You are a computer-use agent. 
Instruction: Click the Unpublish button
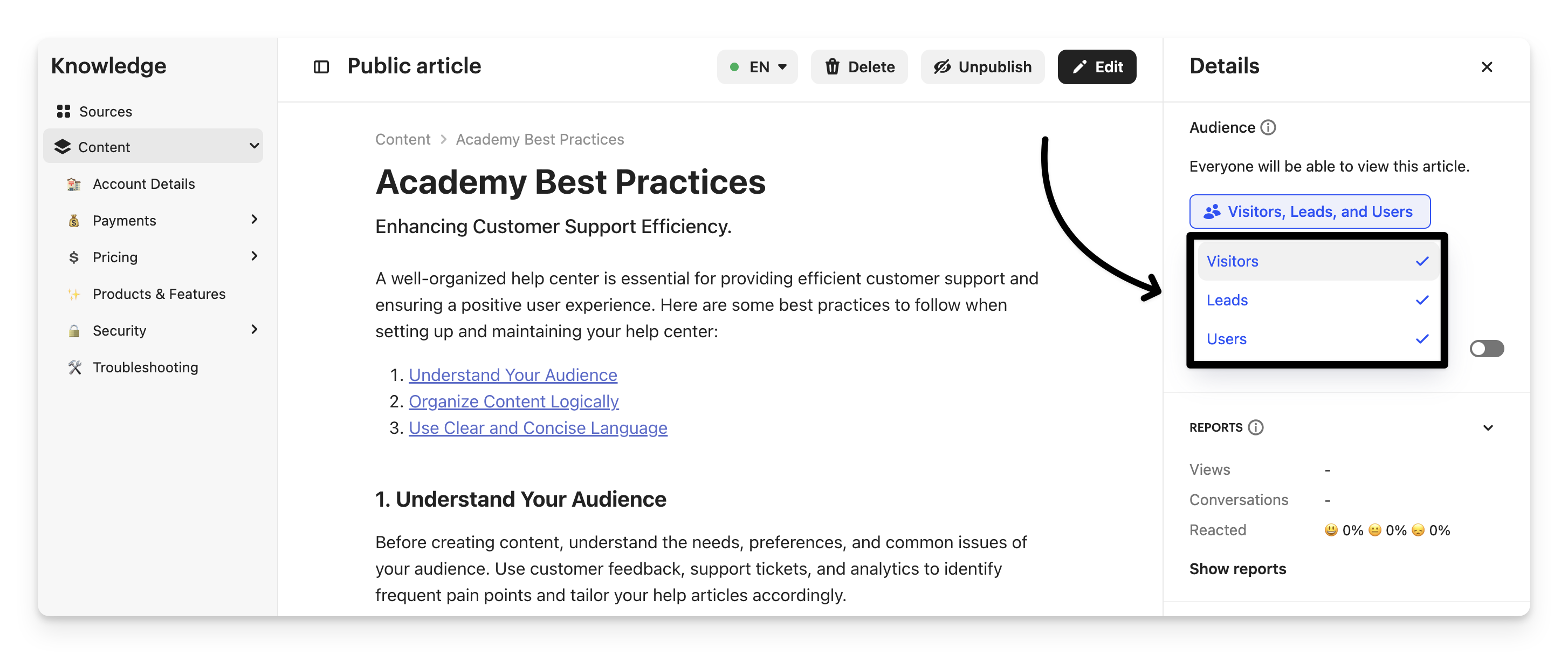982,67
